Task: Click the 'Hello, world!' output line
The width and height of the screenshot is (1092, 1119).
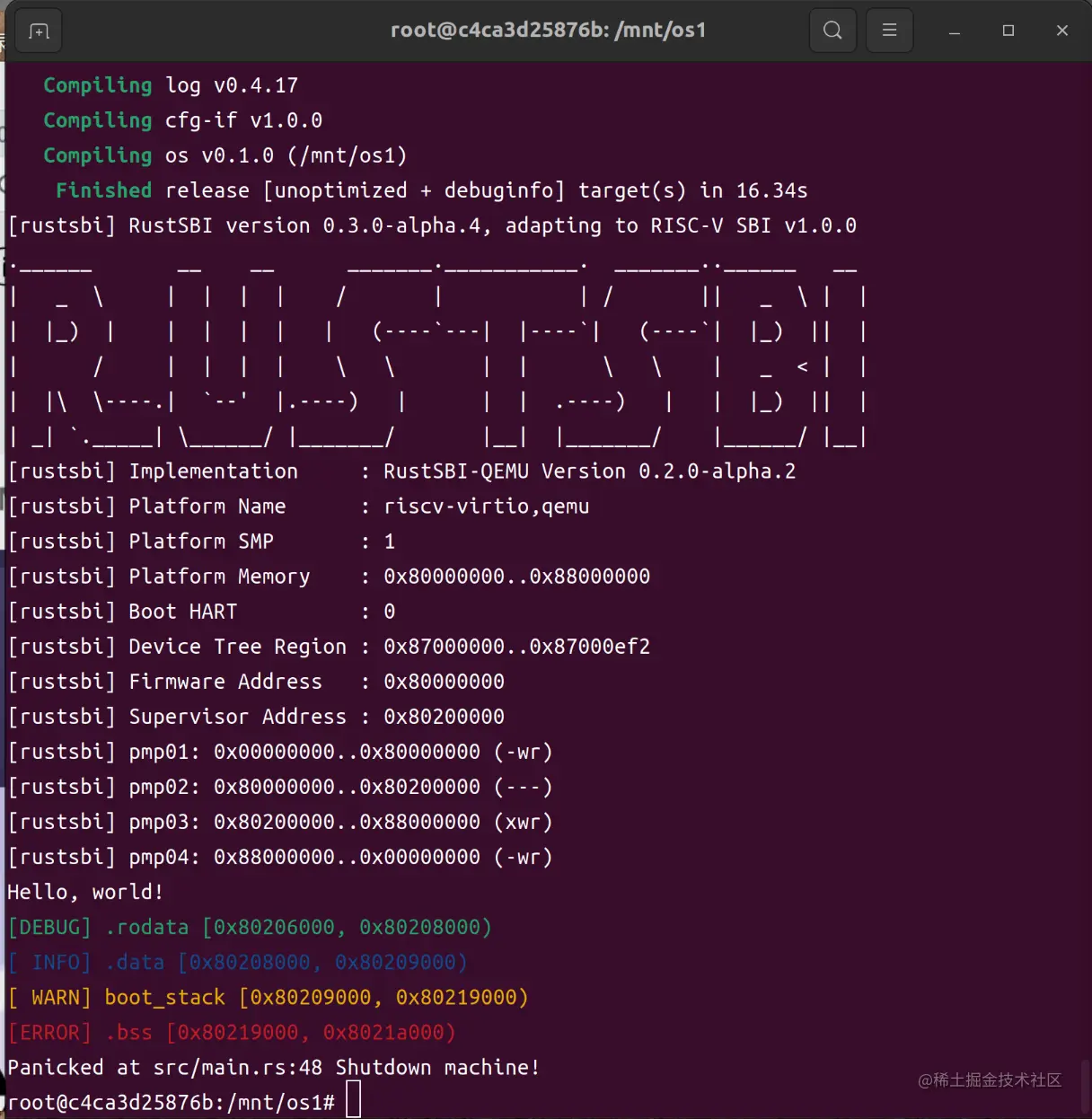Action: click(x=85, y=892)
